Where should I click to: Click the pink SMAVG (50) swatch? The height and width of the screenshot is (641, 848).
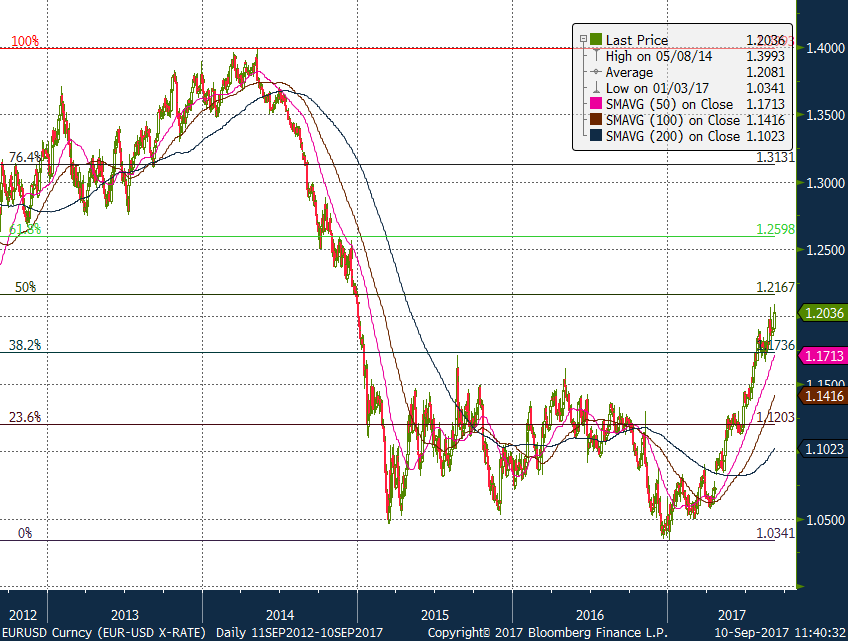pos(596,104)
